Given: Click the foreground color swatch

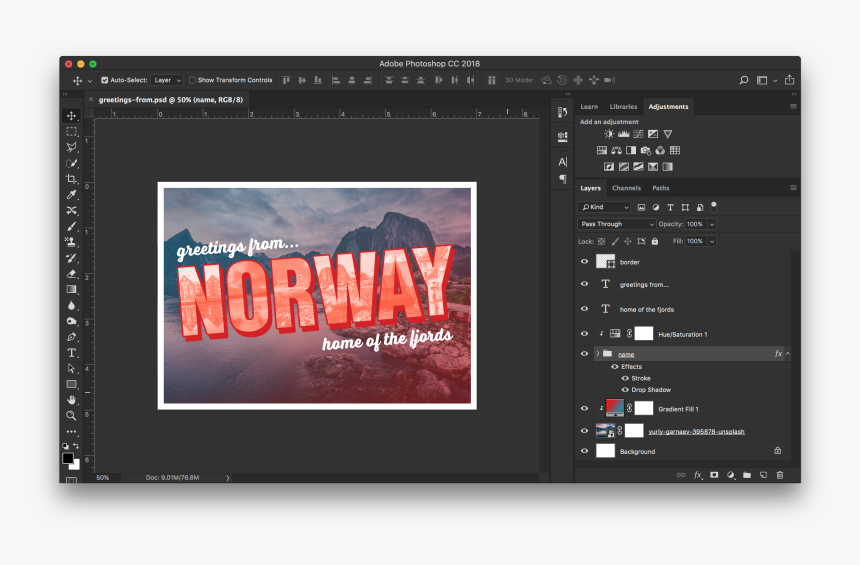Looking at the screenshot, I should click(68, 458).
